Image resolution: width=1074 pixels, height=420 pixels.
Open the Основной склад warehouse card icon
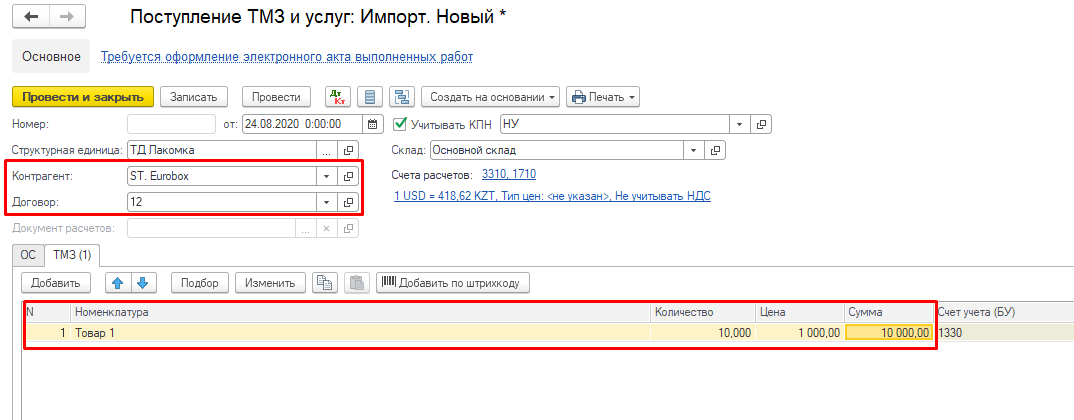click(716, 150)
